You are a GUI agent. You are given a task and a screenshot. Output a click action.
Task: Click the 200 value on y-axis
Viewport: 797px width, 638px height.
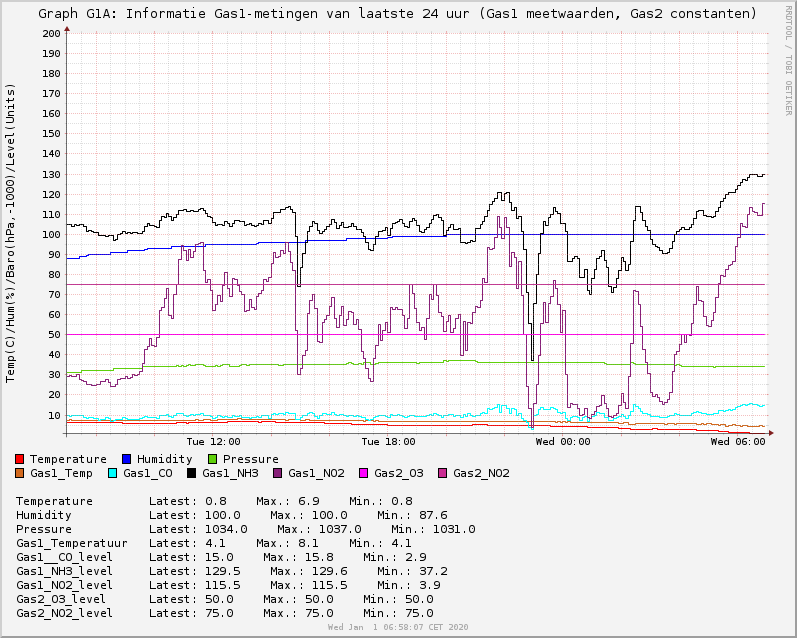coord(51,34)
